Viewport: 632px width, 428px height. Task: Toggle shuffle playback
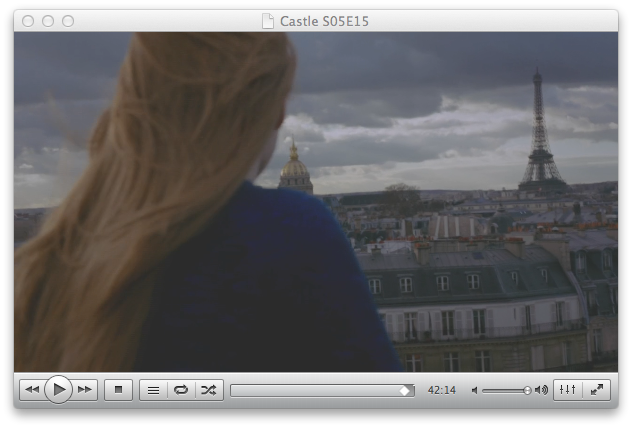point(209,390)
